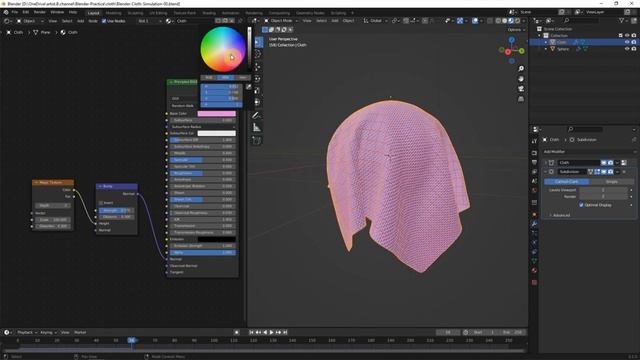Toggle camera view icon in viewport
Image resolution: width=640 pixels, height=360 pixels.
[521, 89]
